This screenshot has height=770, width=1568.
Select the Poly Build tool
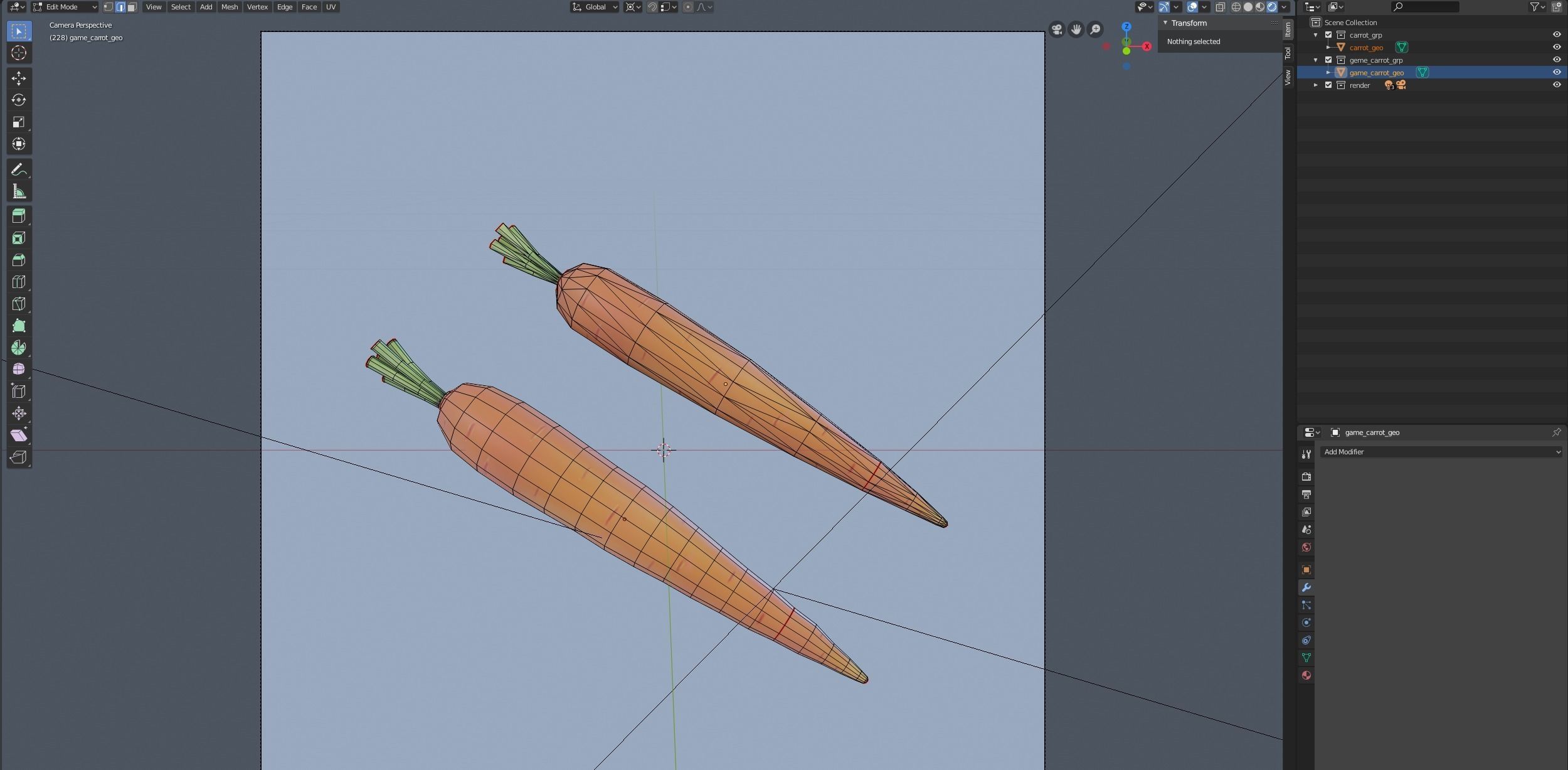tap(19, 326)
